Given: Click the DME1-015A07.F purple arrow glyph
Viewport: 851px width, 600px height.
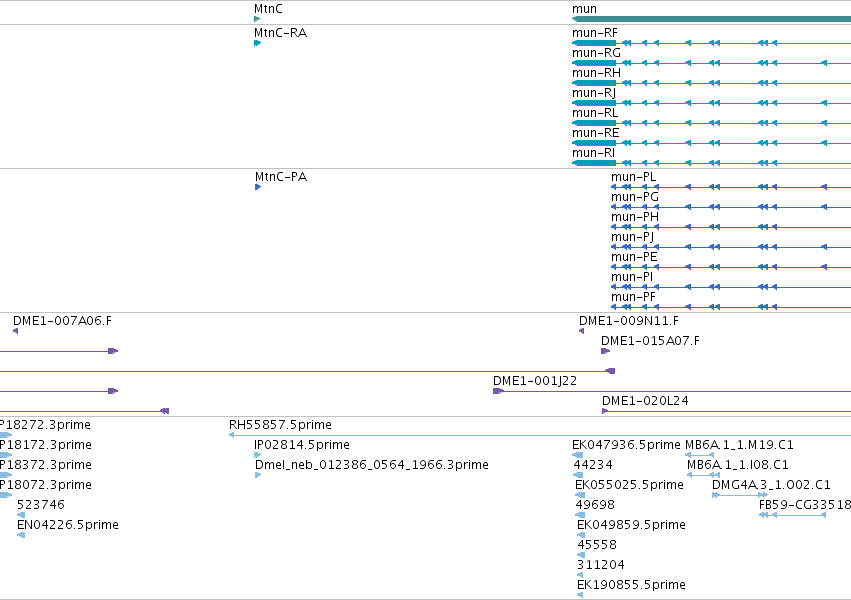Looking at the screenshot, I should (606, 351).
